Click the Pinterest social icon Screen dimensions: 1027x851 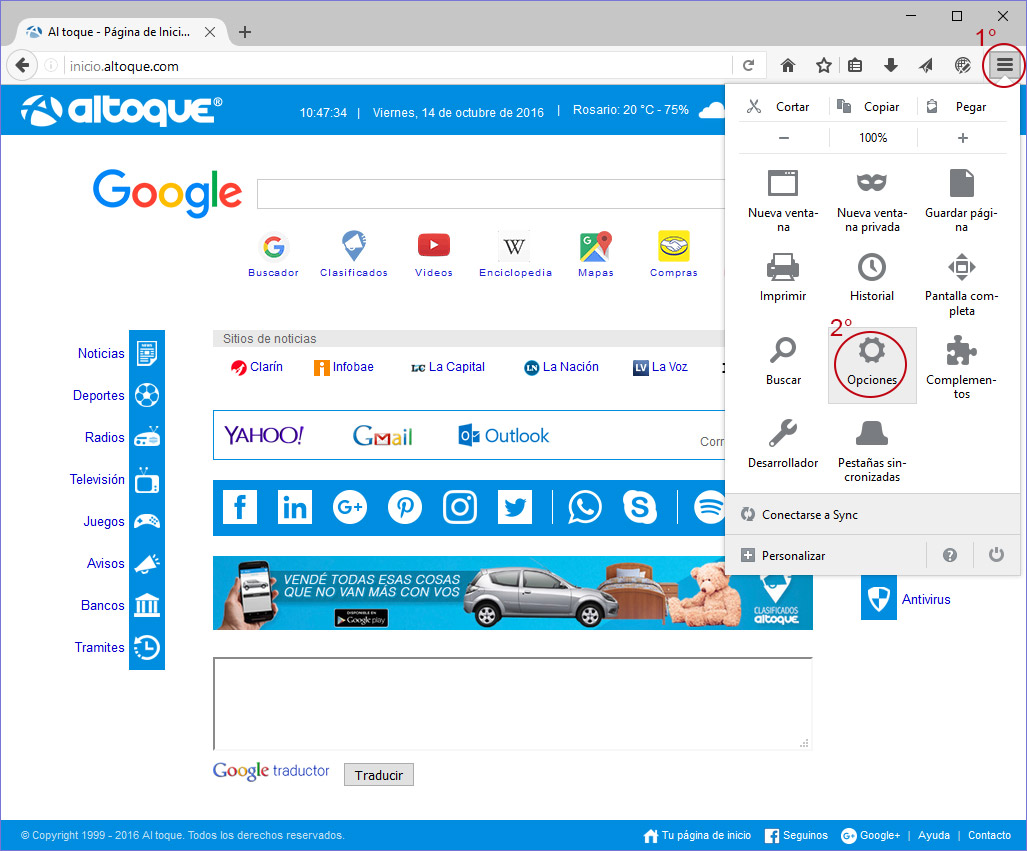click(x=405, y=506)
